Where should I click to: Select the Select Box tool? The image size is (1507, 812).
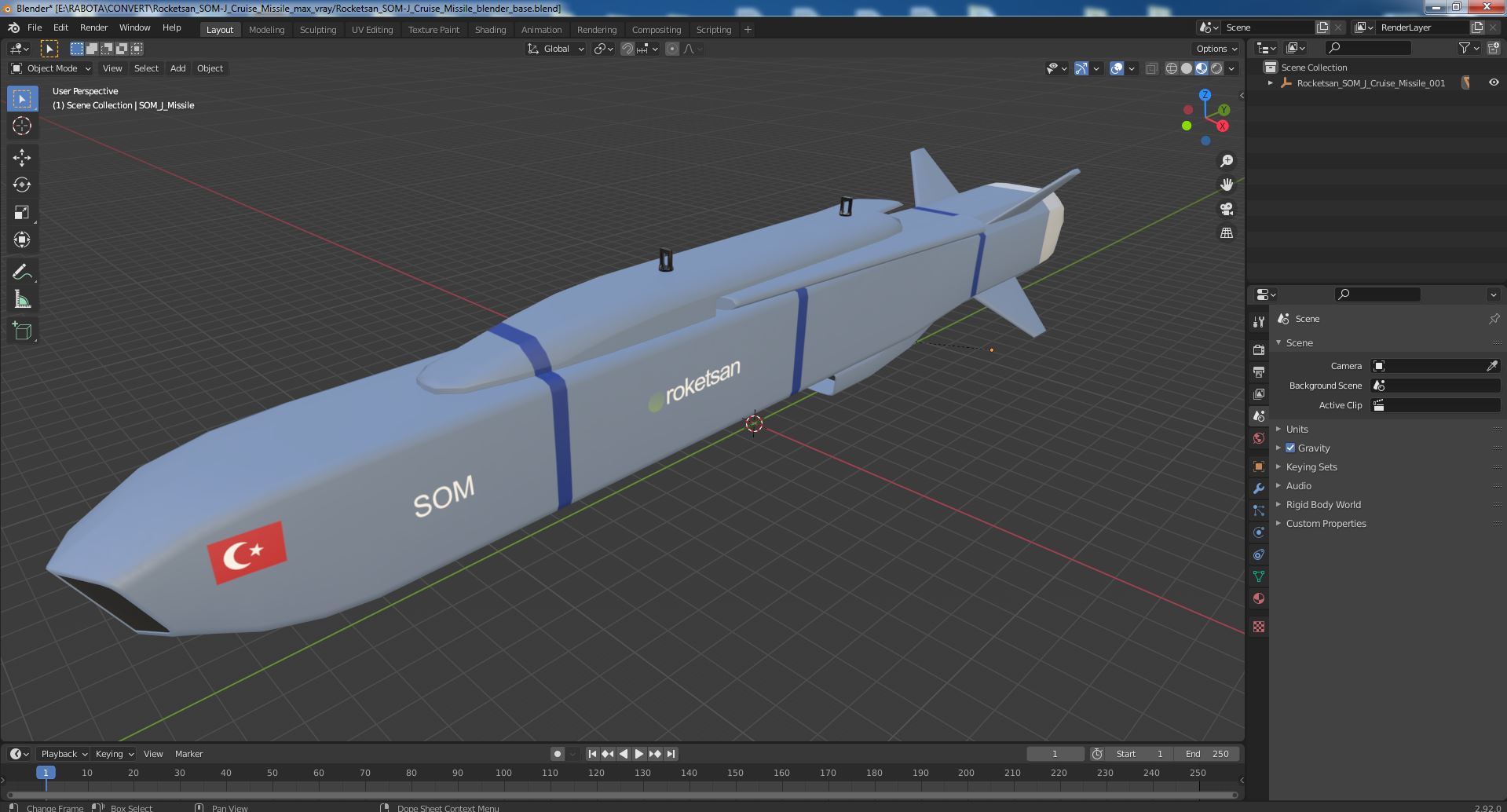22,98
